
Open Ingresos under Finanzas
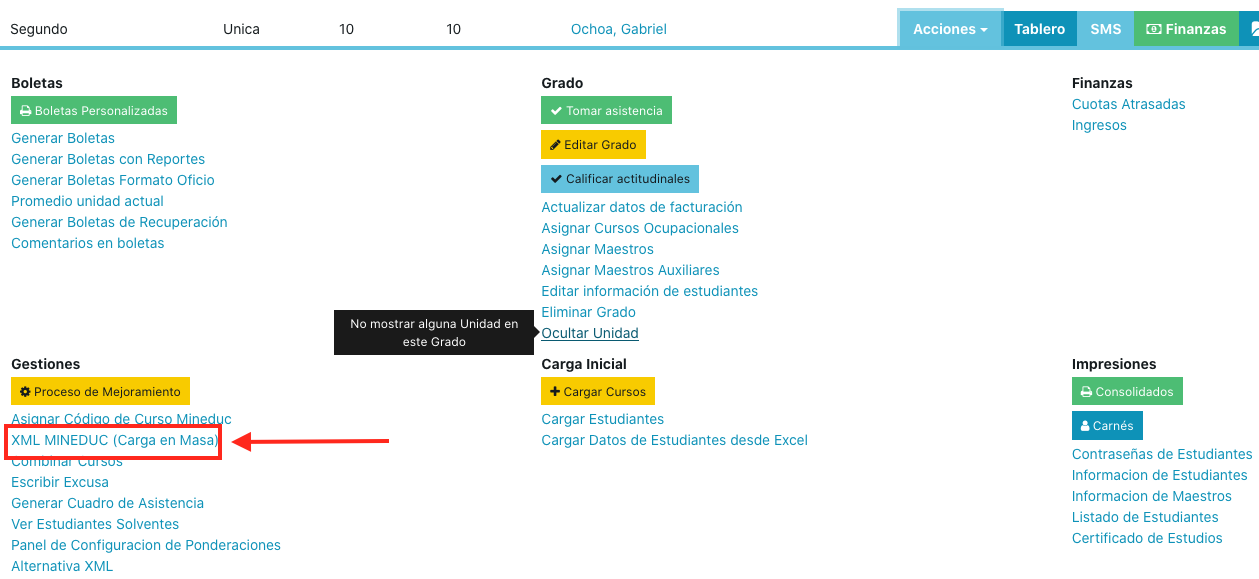point(1099,125)
